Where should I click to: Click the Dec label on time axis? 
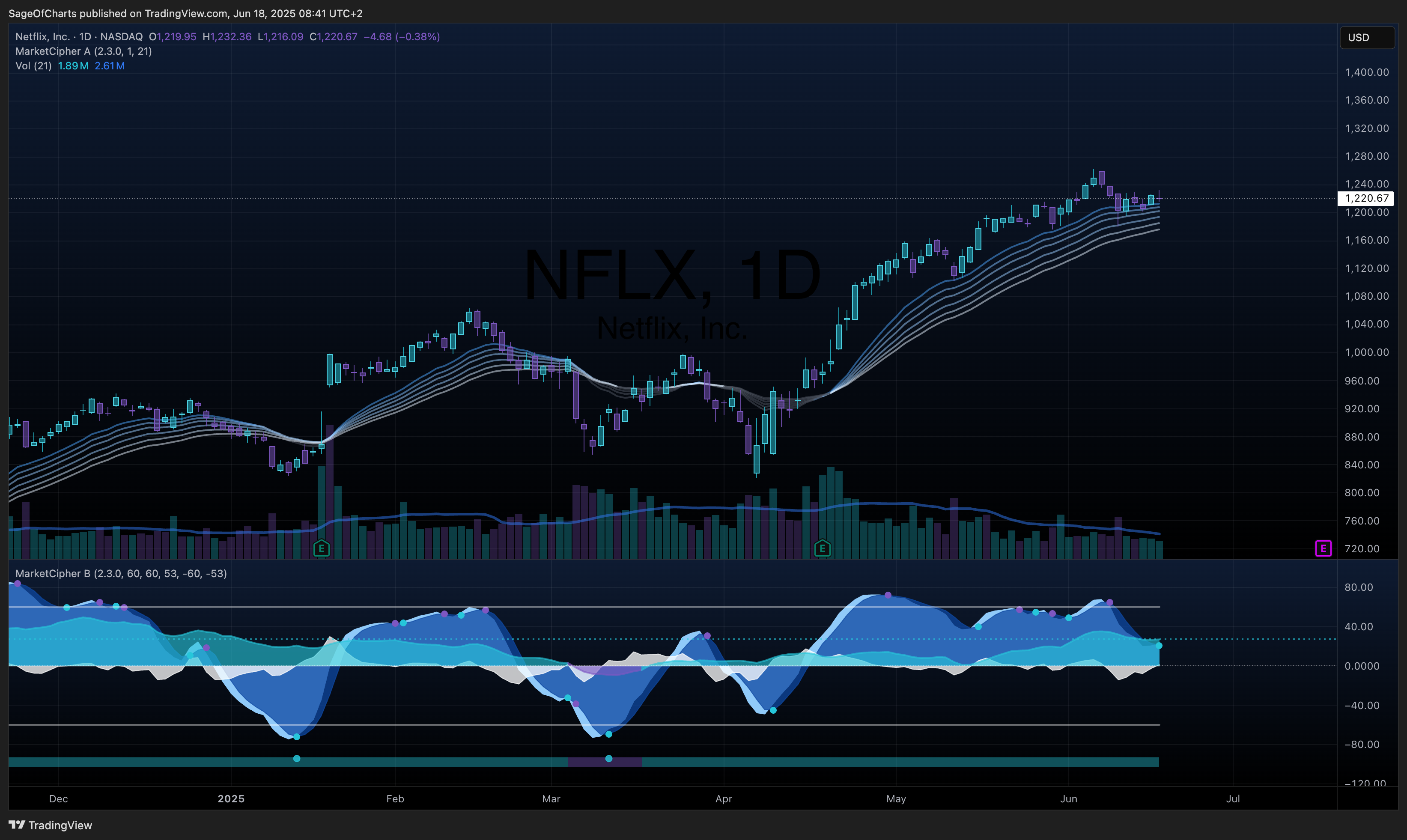58,798
